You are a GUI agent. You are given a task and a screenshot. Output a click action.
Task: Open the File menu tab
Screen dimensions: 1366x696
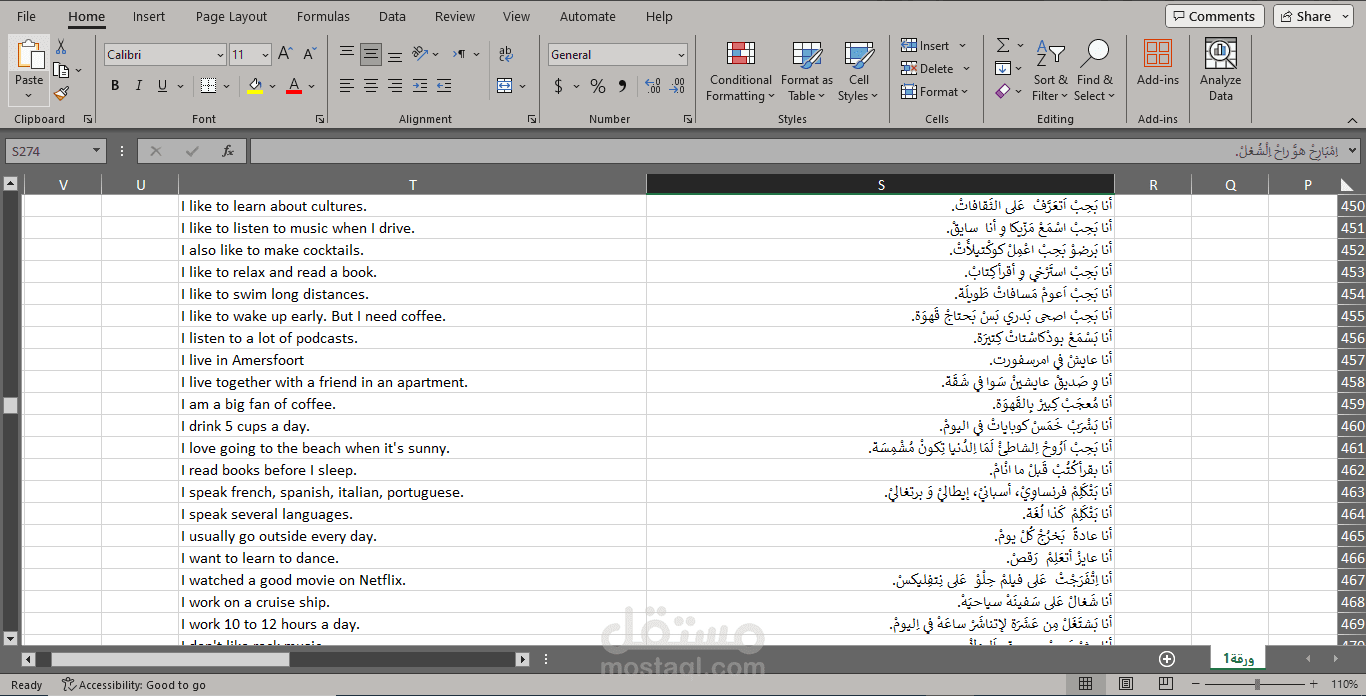pos(27,16)
